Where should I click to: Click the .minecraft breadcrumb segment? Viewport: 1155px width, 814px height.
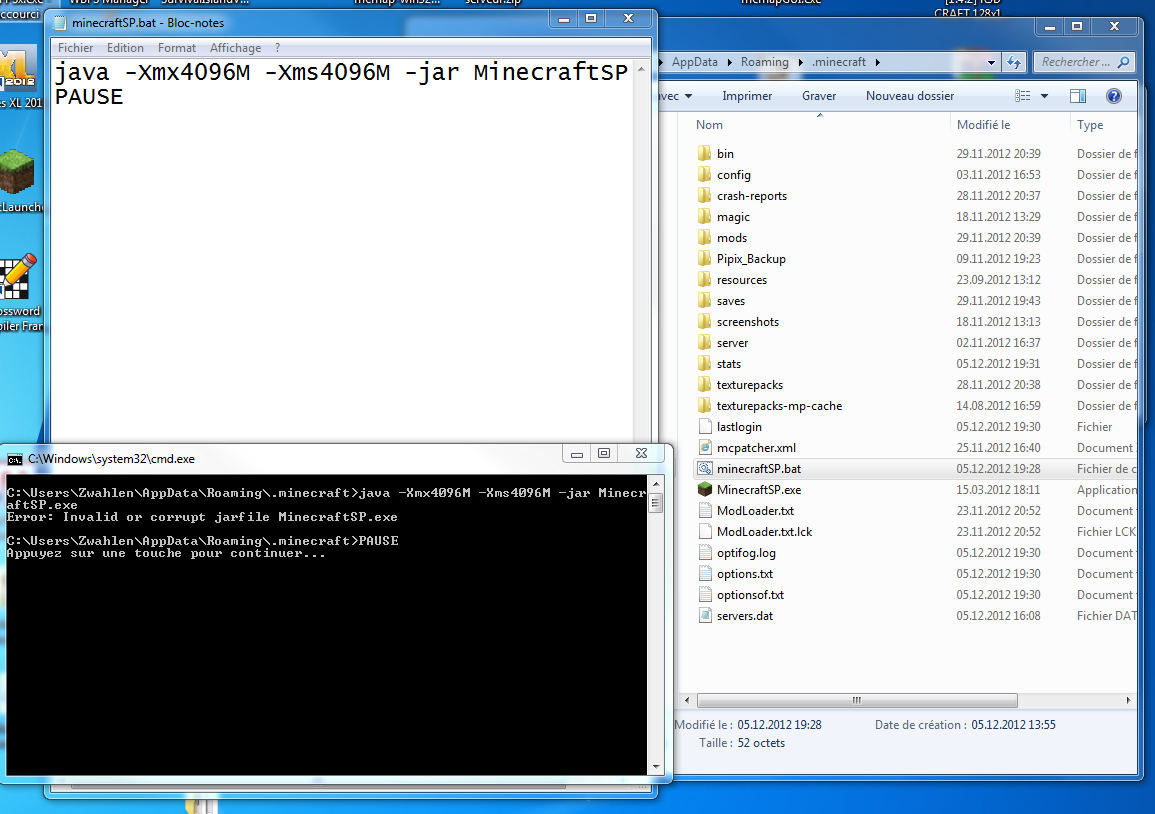pyautogui.click(x=838, y=62)
